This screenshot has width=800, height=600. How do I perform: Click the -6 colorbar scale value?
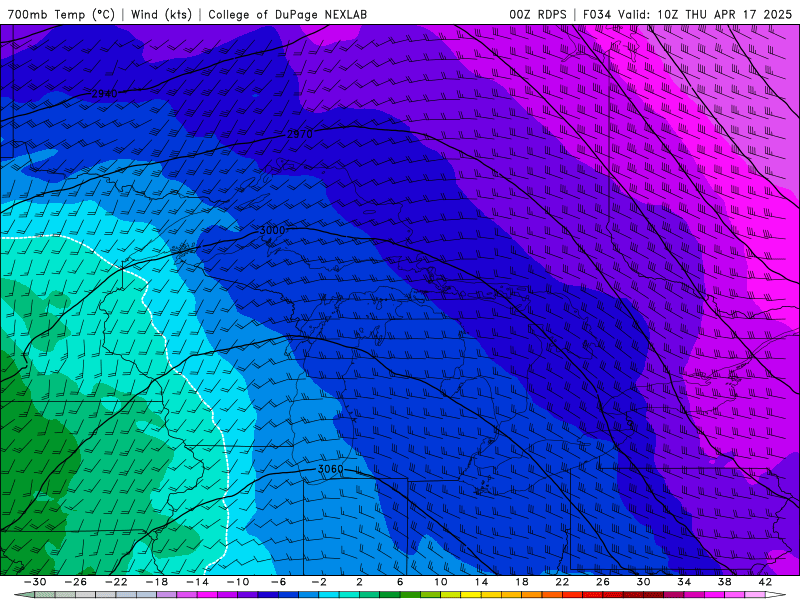click(278, 582)
